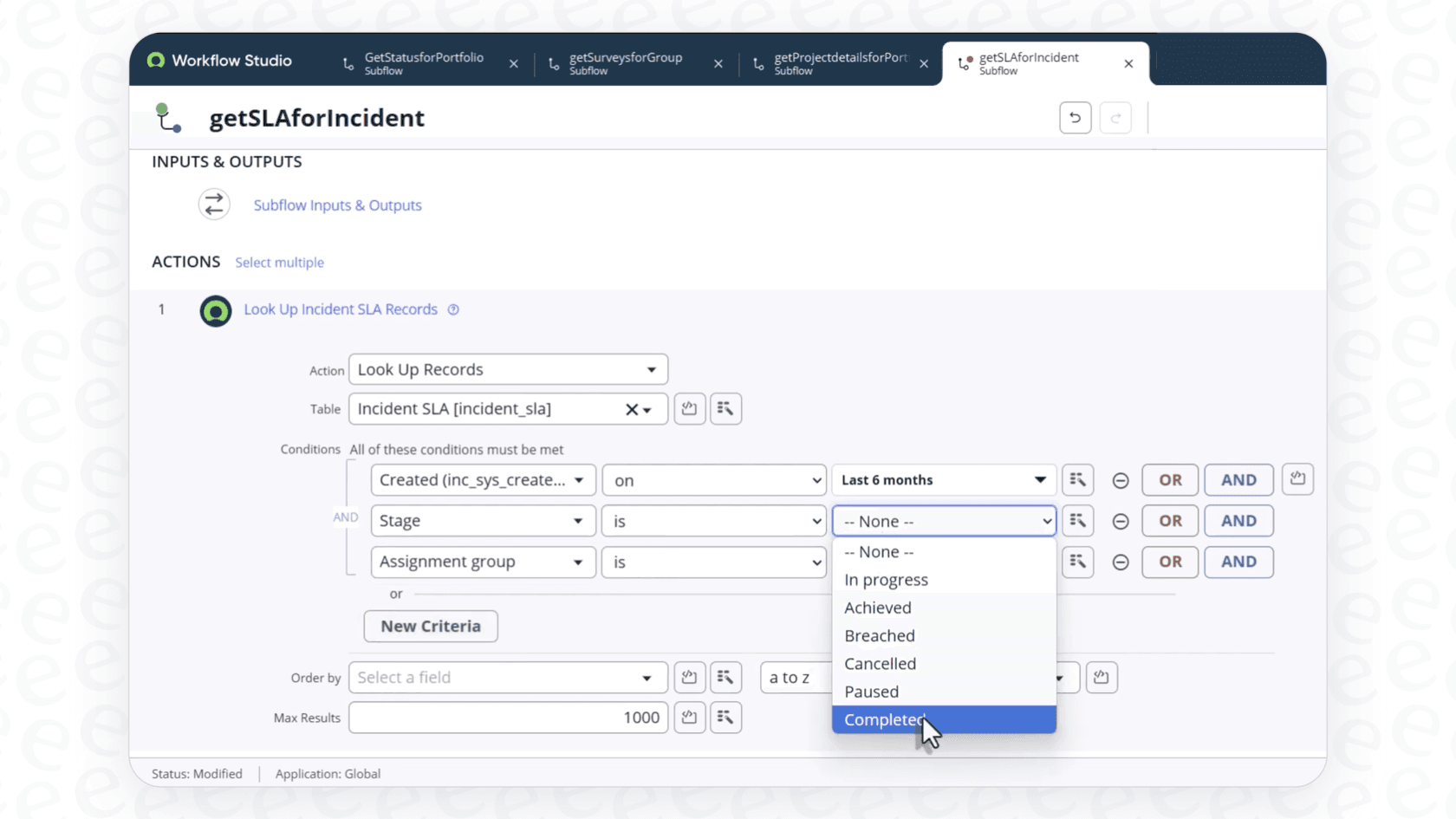Click the help icon beside Look Up Incident SLA Records
This screenshot has height=819, width=1456.
click(x=453, y=309)
